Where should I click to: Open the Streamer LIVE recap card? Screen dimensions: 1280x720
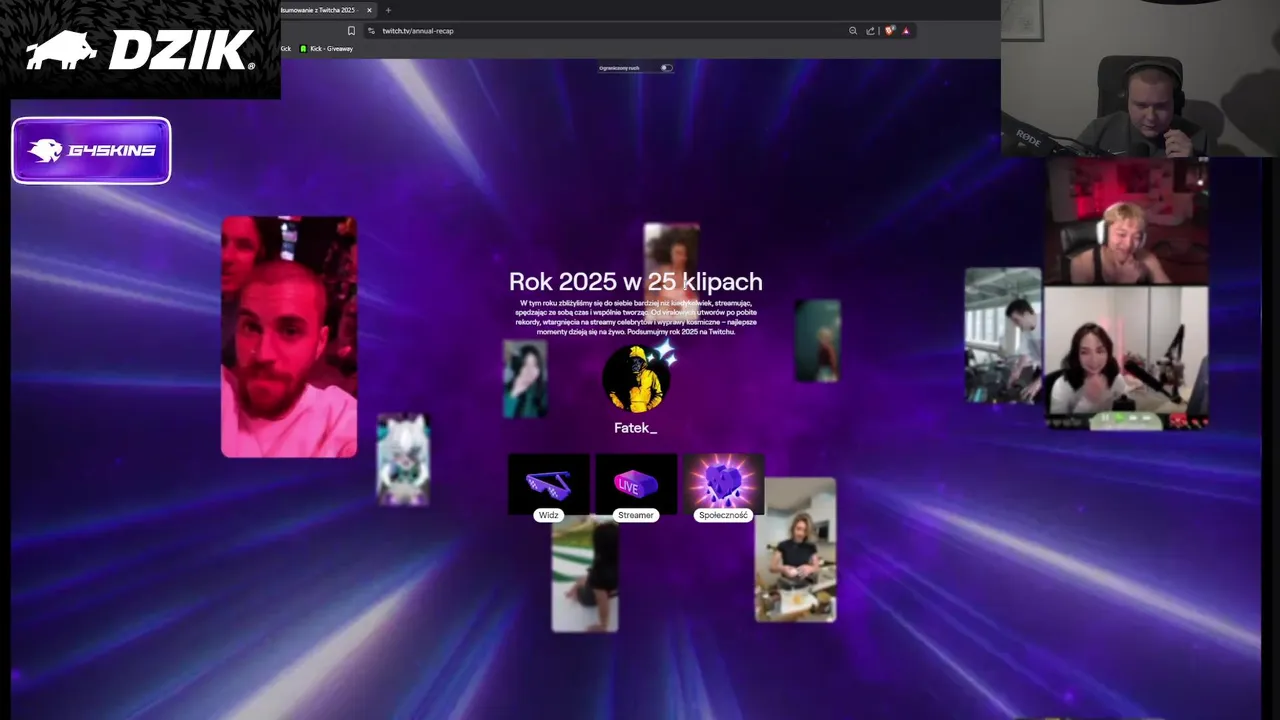[636, 487]
